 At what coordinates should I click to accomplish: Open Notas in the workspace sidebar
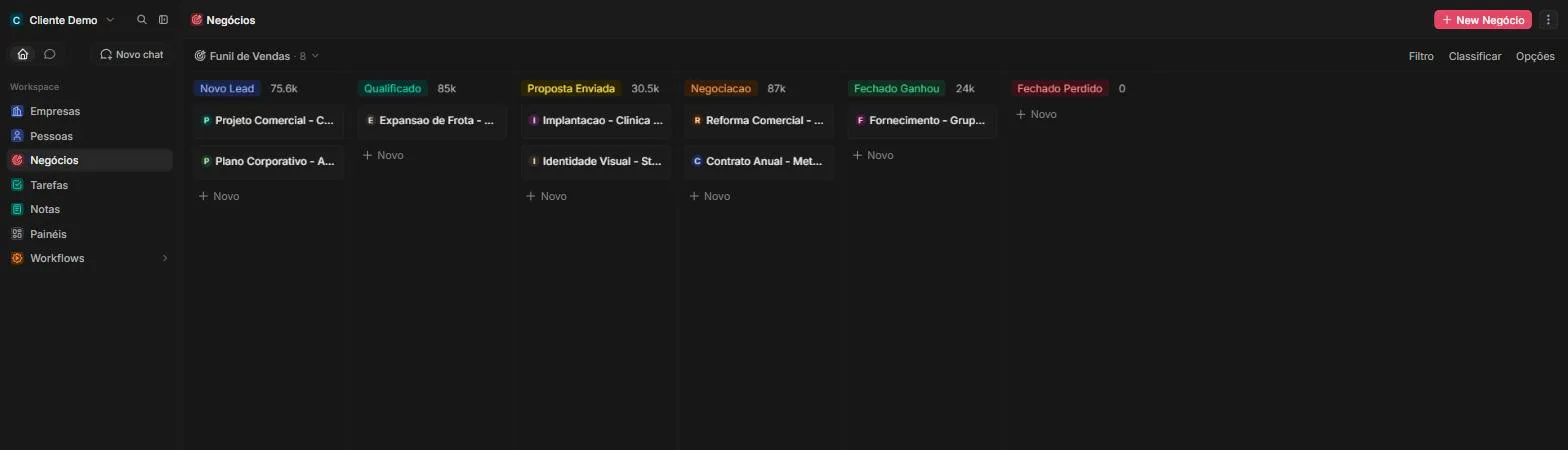[89, 209]
